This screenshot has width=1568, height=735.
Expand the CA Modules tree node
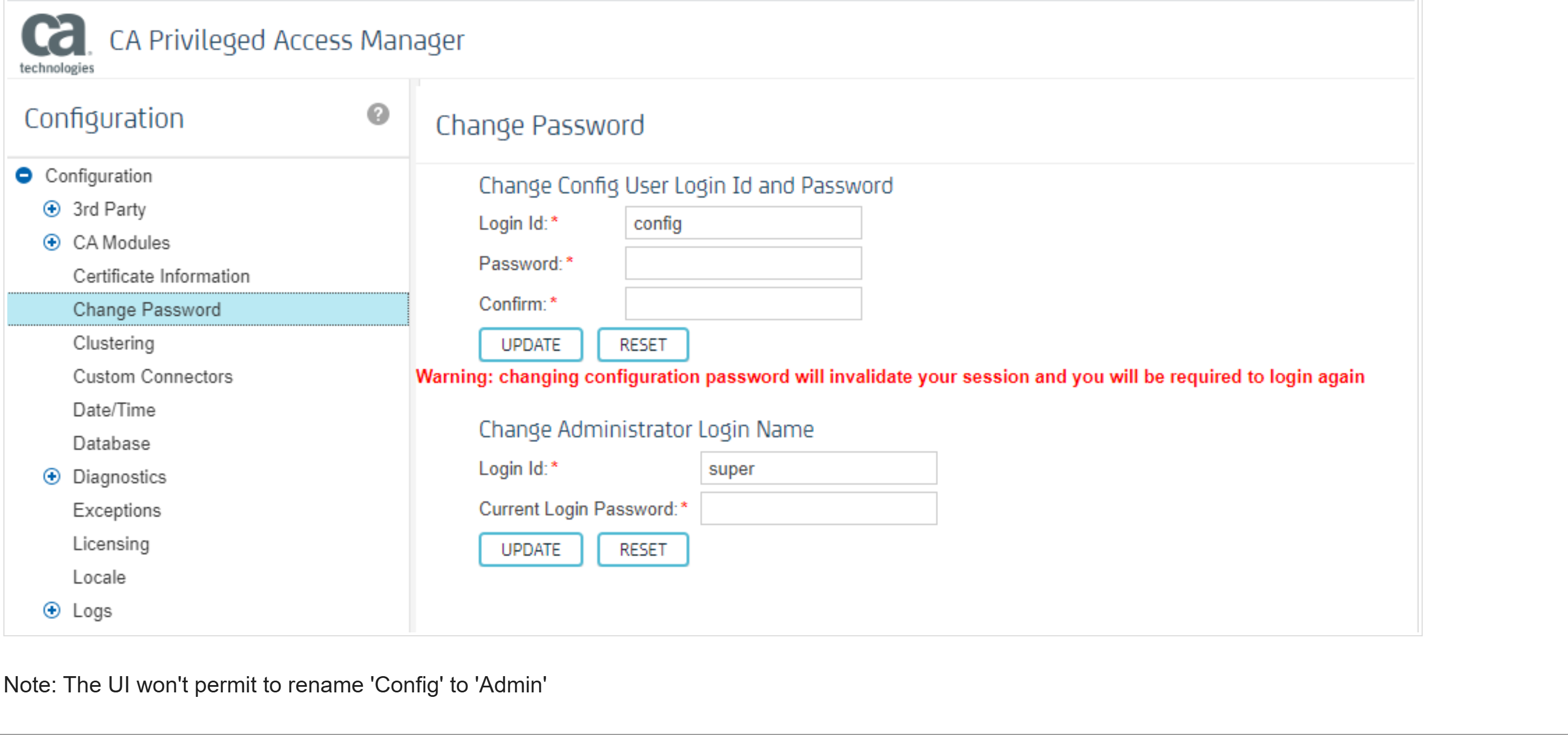[x=52, y=243]
